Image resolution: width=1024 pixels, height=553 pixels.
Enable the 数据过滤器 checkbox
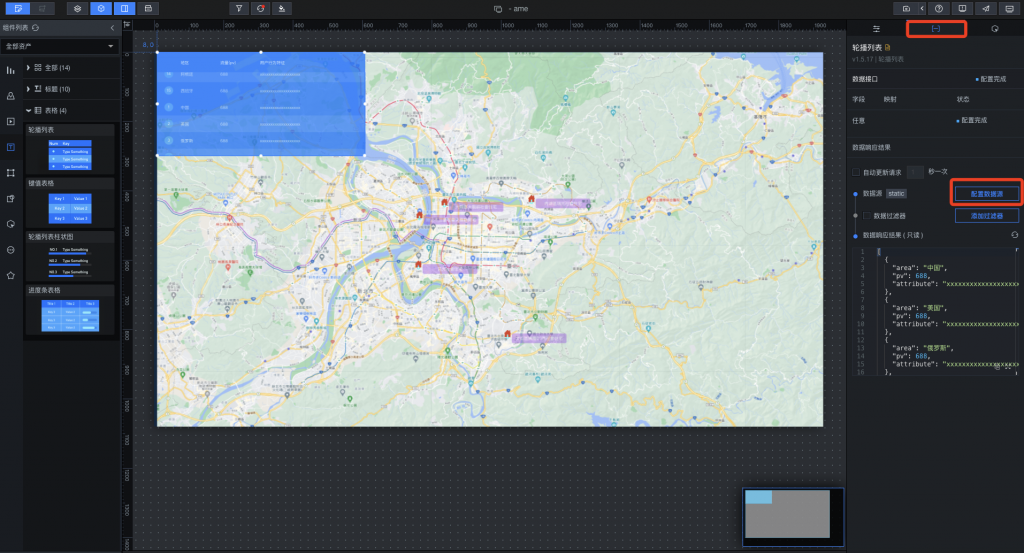coord(867,215)
